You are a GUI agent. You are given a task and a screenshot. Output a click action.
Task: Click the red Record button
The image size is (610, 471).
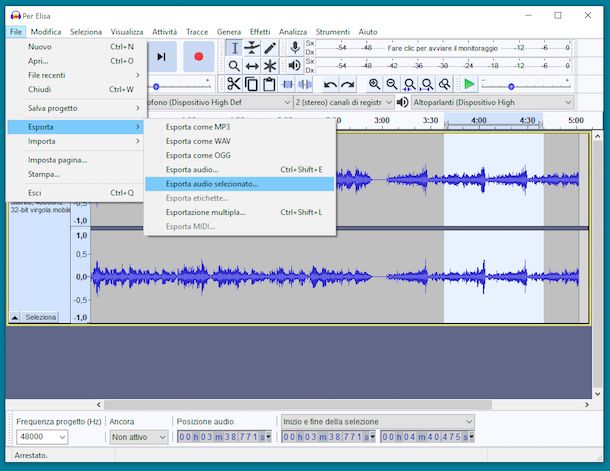[x=199, y=57]
